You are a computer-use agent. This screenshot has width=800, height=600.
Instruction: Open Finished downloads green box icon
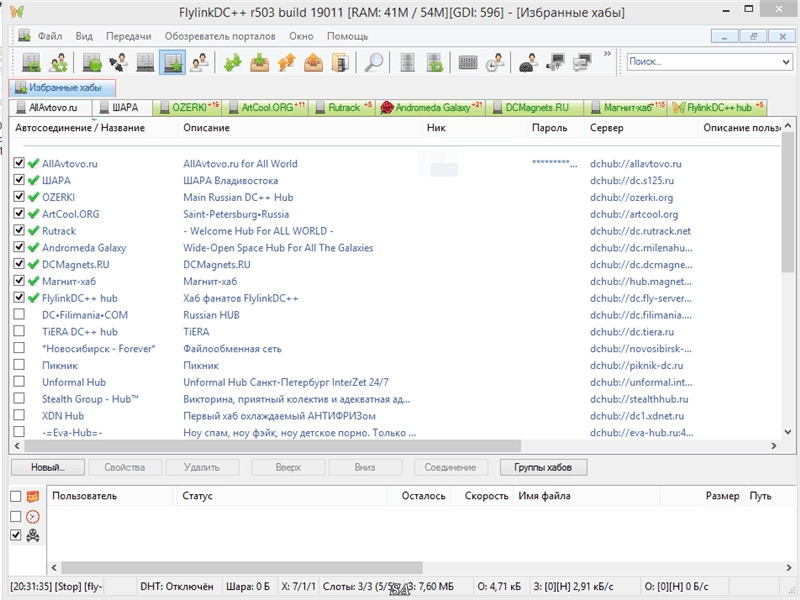coord(260,62)
